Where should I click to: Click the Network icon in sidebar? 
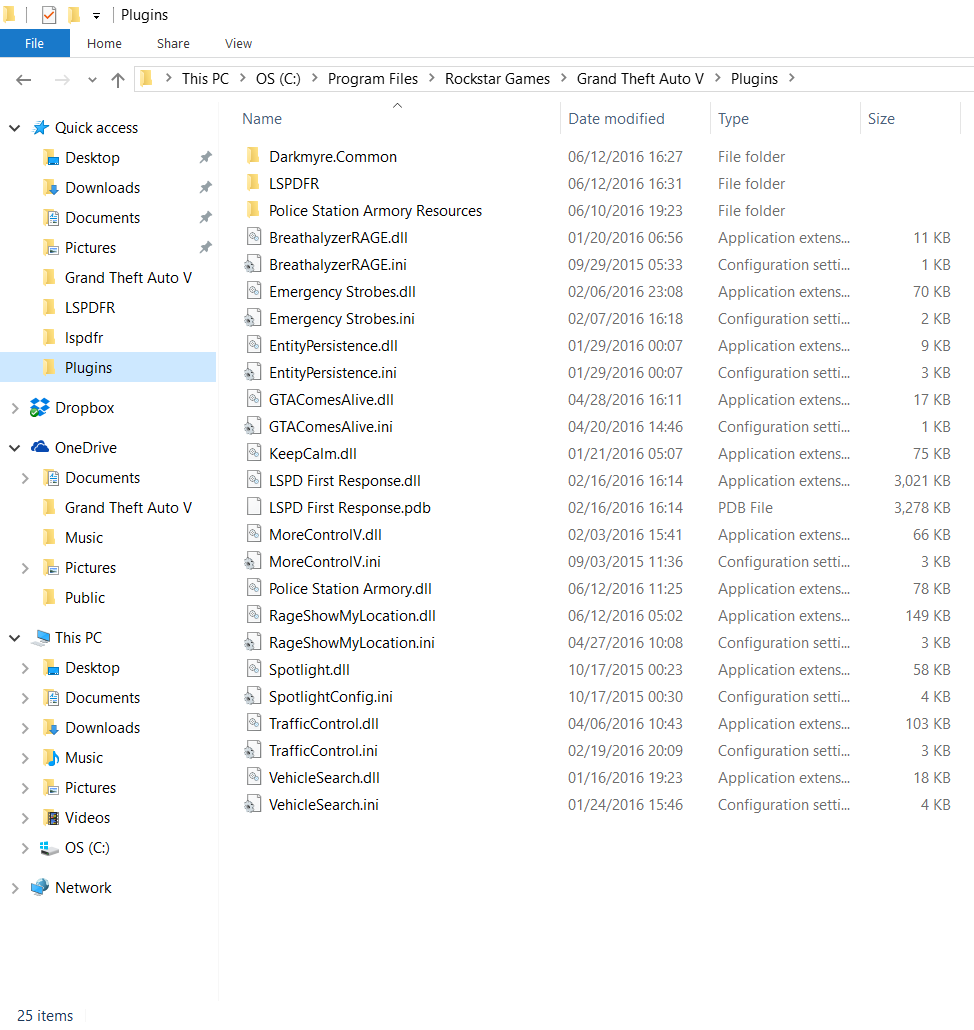pos(40,888)
